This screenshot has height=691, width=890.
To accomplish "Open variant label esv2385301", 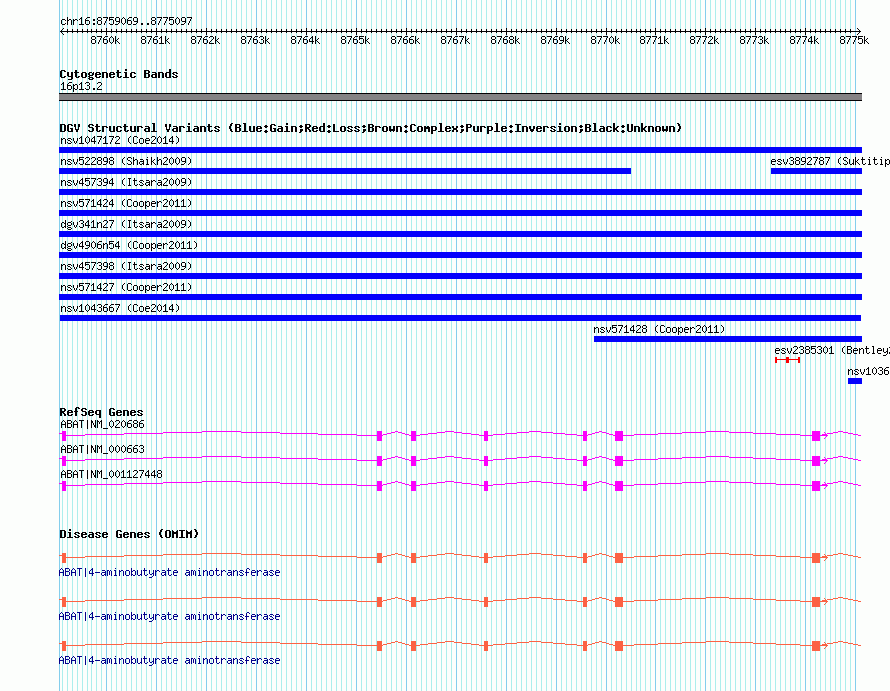I will point(832,350).
